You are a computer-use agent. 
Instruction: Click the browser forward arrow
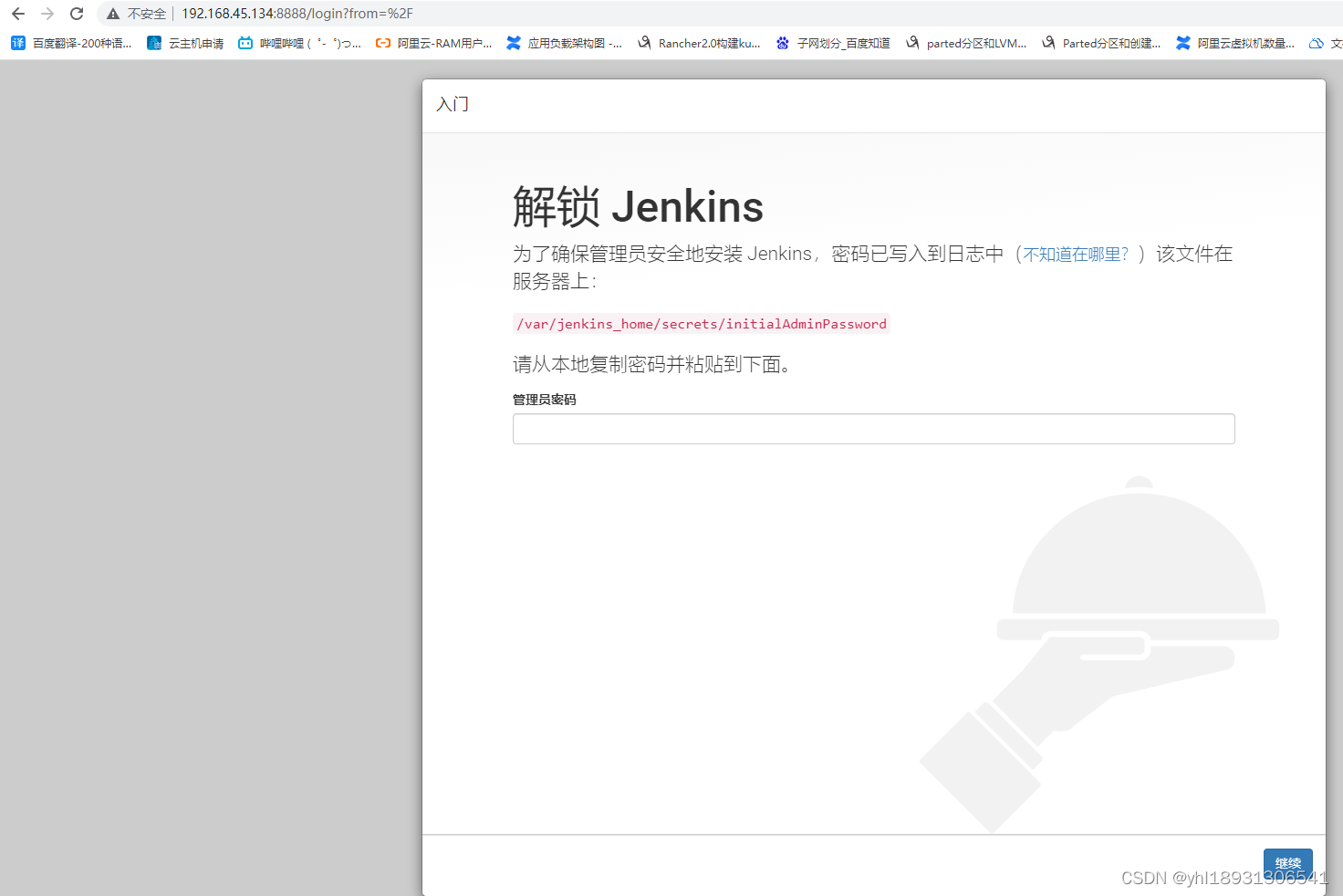coord(47,14)
